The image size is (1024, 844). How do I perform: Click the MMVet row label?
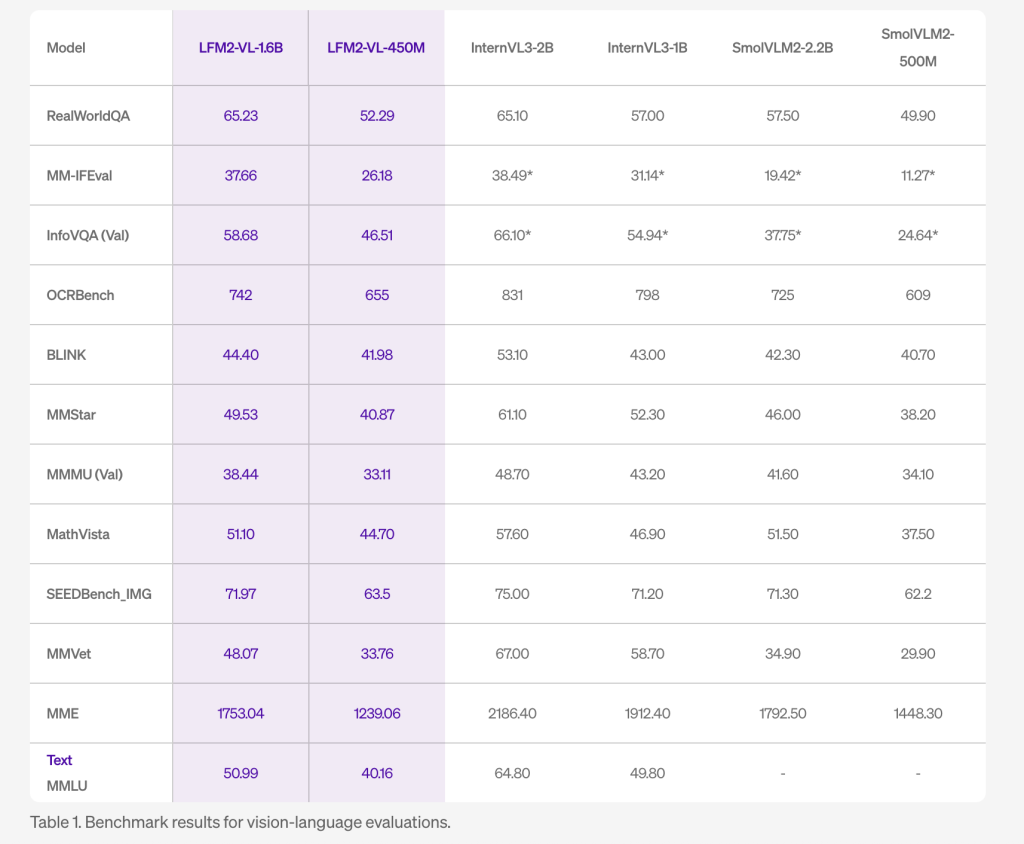click(x=69, y=654)
